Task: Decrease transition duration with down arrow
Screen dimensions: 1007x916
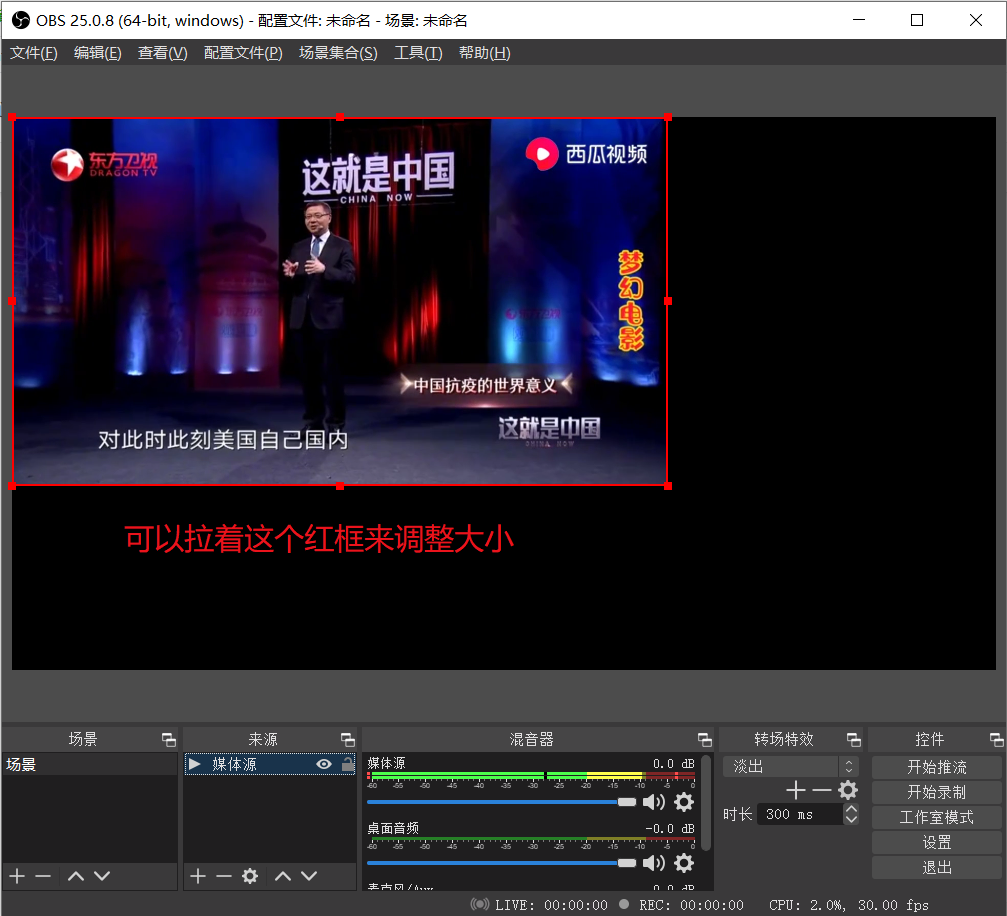Action: 851,820
